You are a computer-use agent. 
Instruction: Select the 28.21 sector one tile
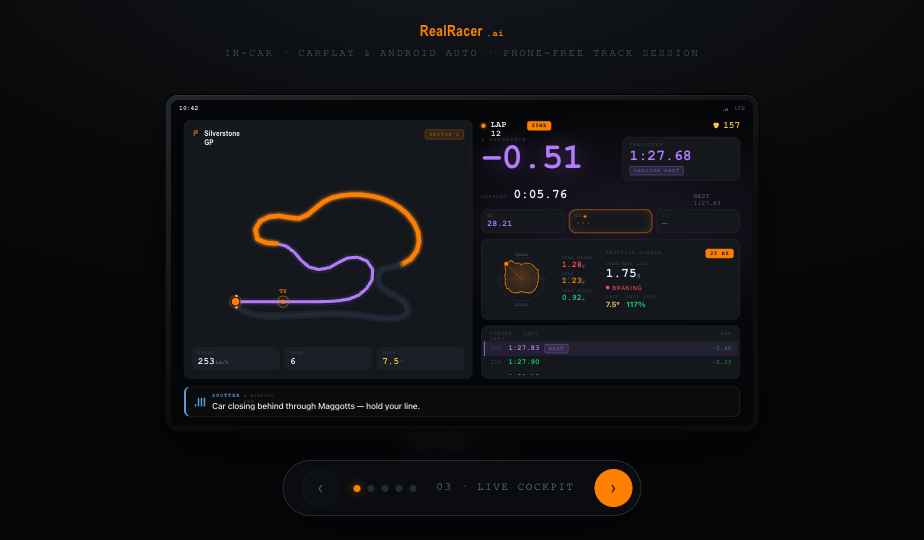point(523,221)
